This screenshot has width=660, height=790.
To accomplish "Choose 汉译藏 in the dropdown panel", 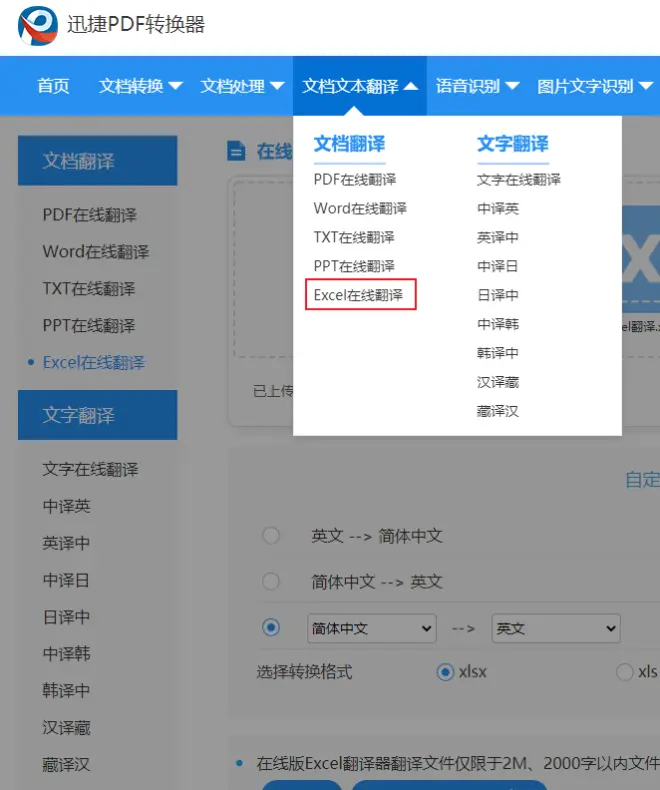I will (x=498, y=382).
